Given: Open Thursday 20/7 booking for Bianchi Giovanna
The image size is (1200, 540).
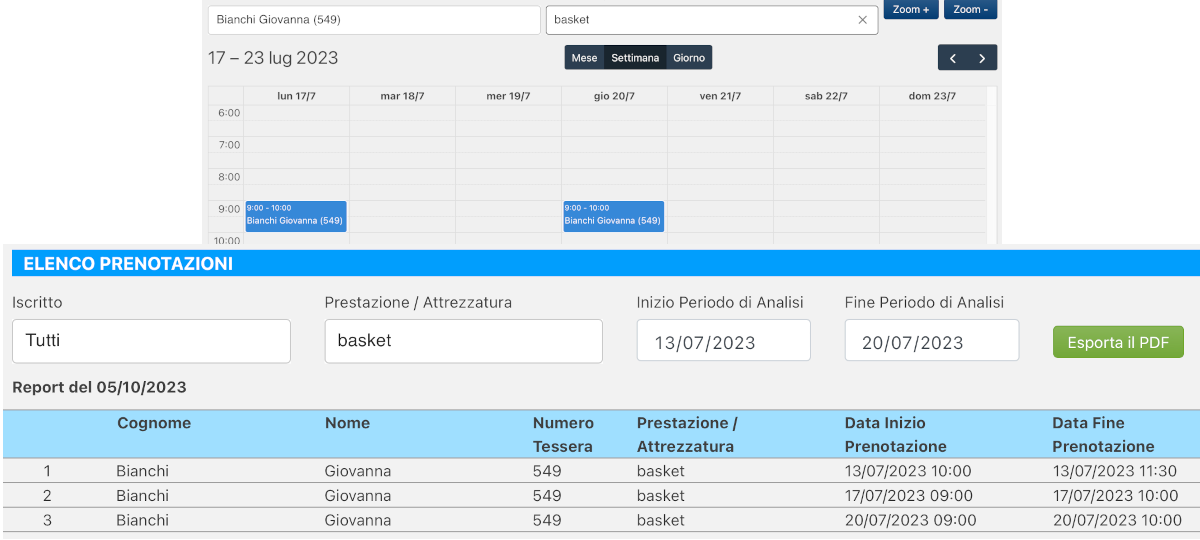Looking at the screenshot, I should pyautogui.click(x=613, y=216).
